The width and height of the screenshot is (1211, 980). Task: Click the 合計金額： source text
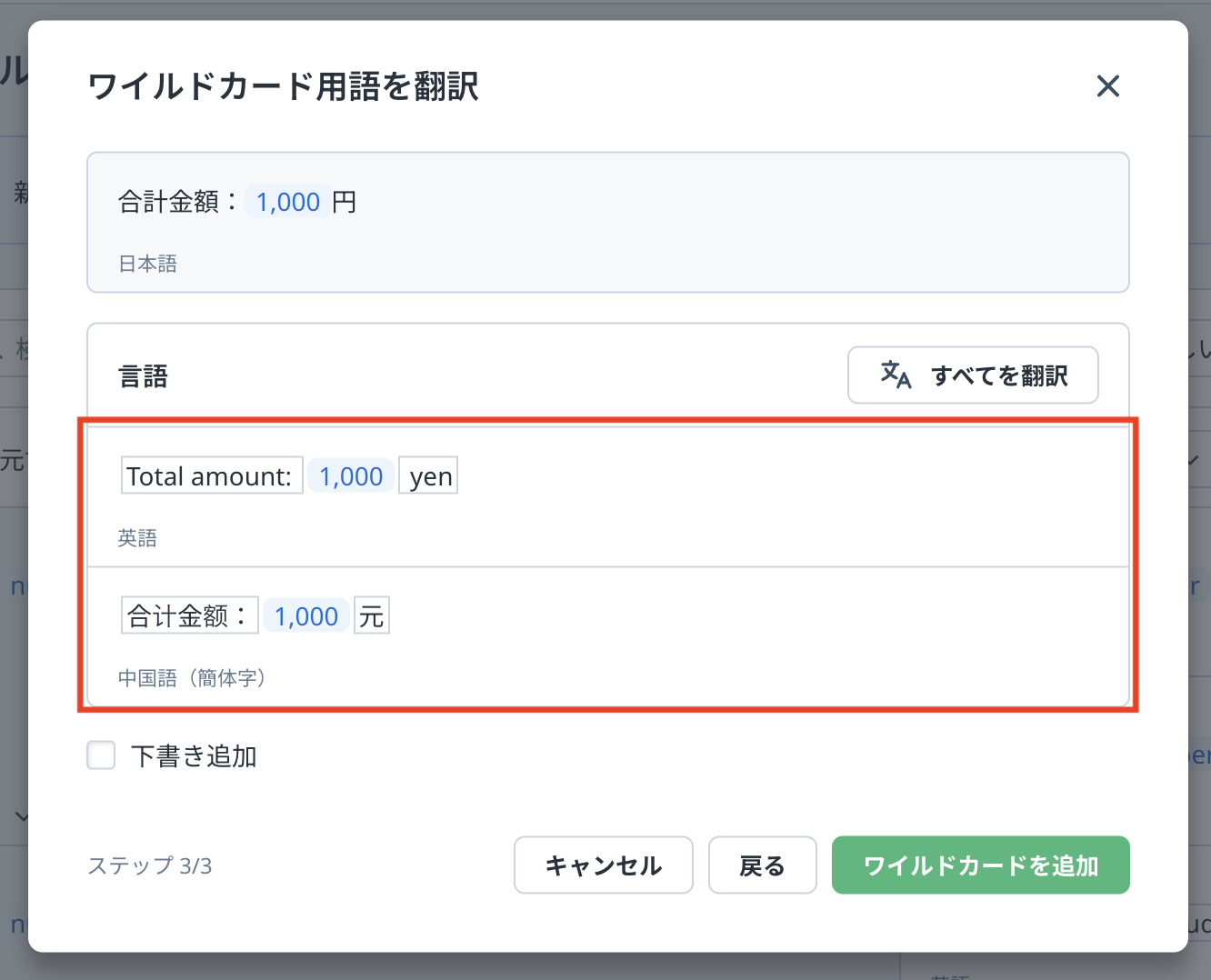(178, 202)
